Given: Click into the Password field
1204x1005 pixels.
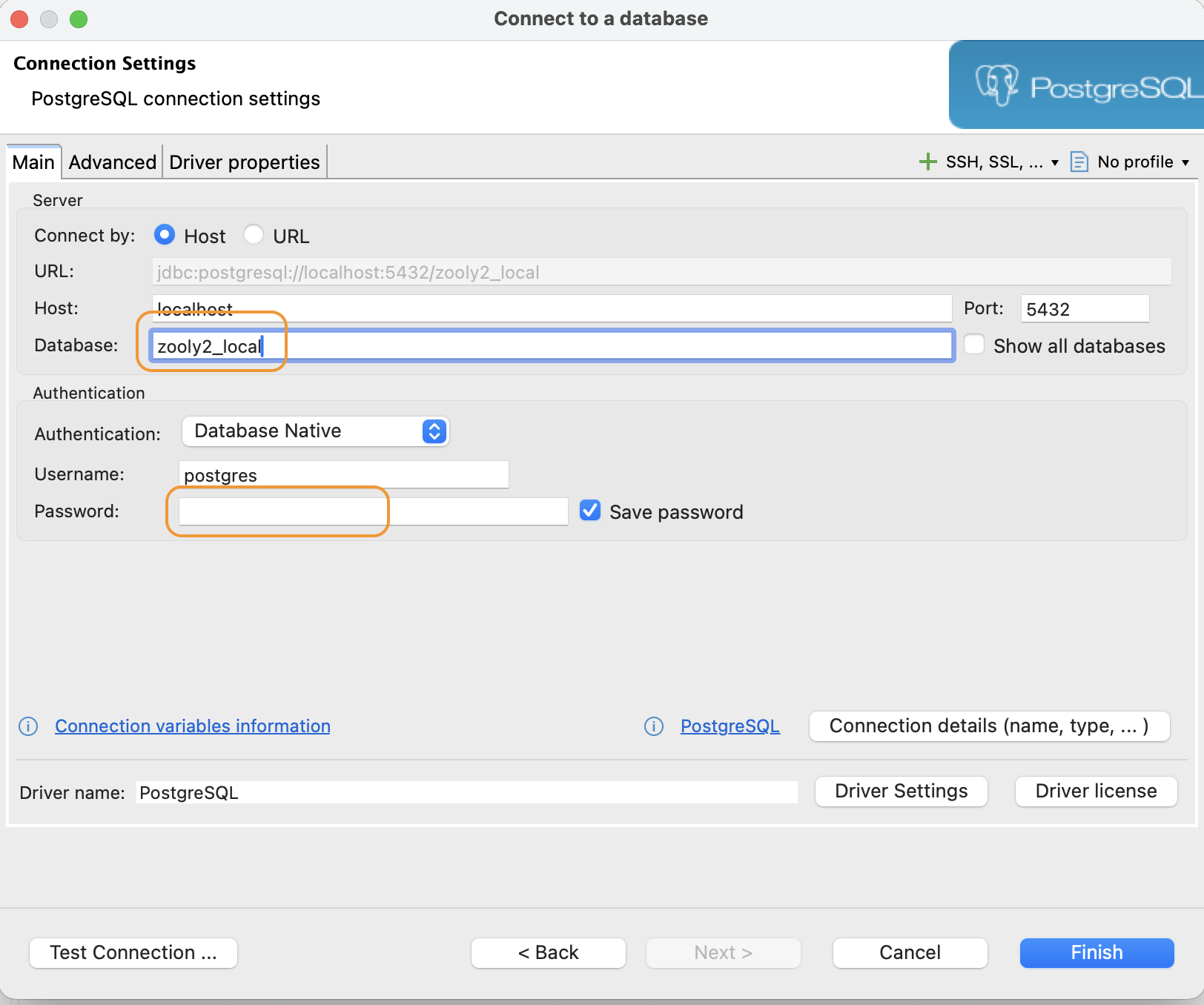Looking at the screenshot, I should point(372,511).
